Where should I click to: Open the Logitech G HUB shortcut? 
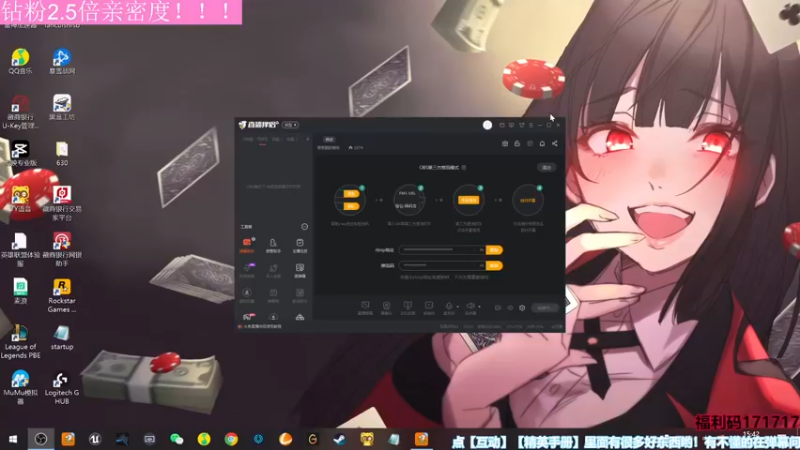62,388
